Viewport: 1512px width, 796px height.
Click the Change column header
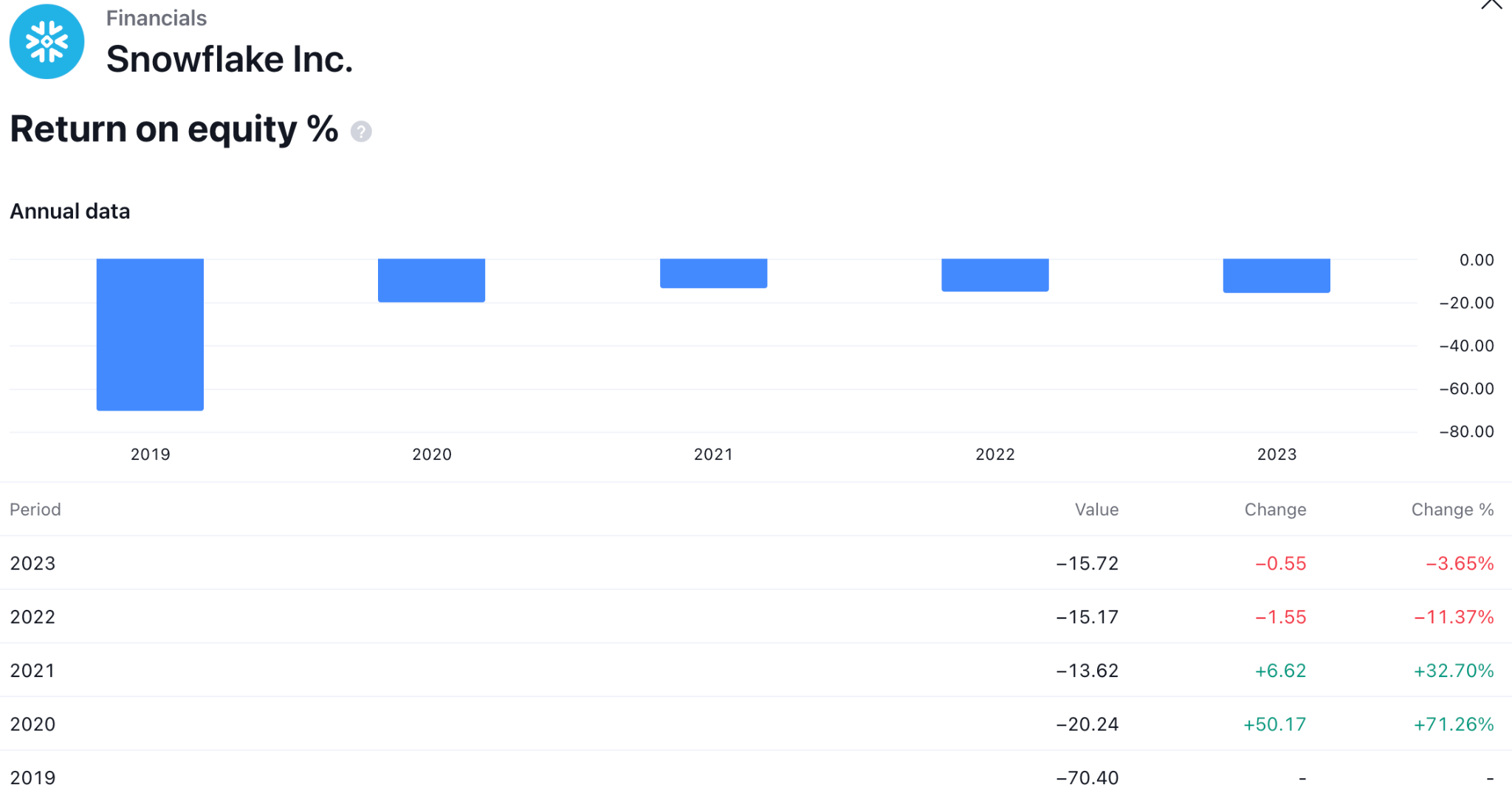click(1275, 509)
